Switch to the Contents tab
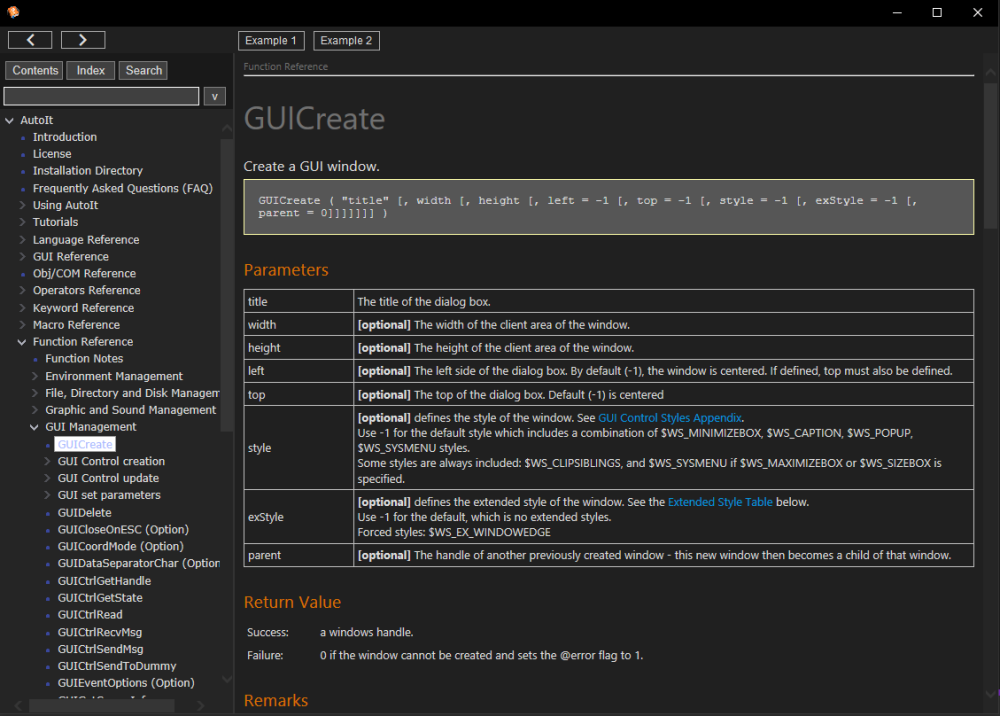The width and height of the screenshot is (1000, 716). coord(35,71)
